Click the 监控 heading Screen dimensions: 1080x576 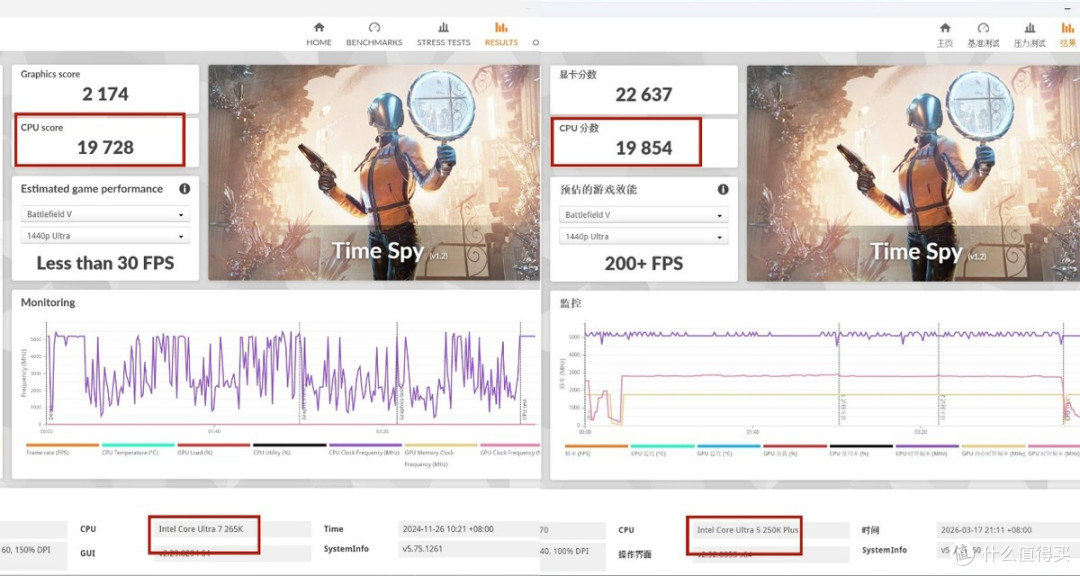point(570,303)
